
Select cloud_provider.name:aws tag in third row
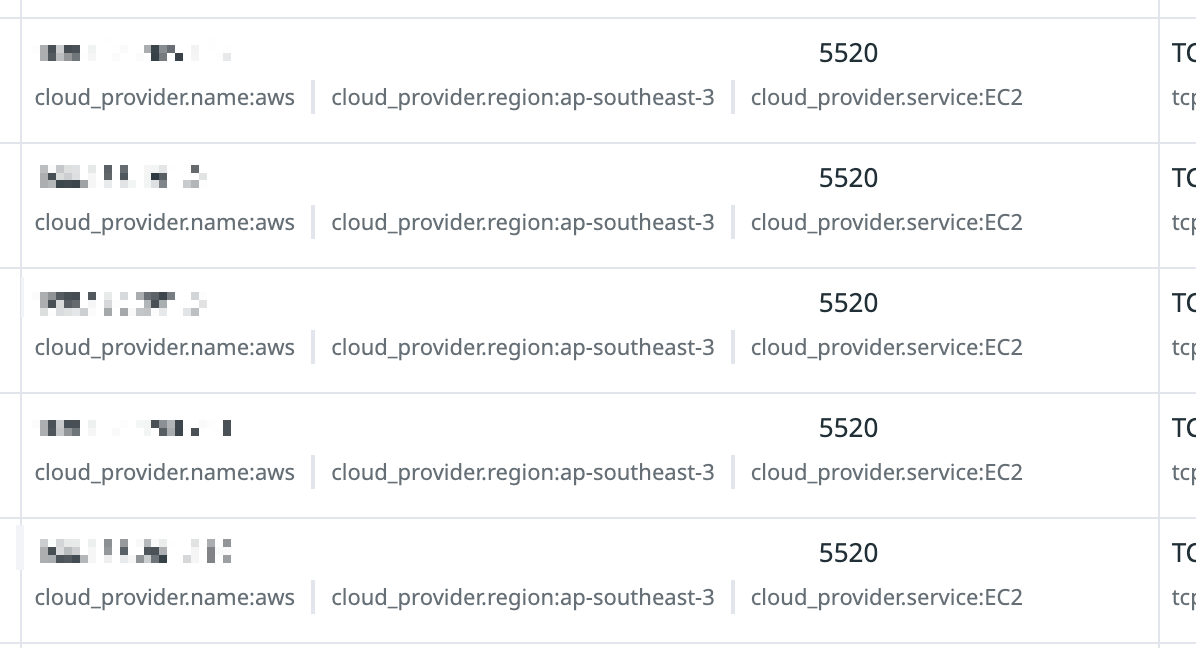165,348
